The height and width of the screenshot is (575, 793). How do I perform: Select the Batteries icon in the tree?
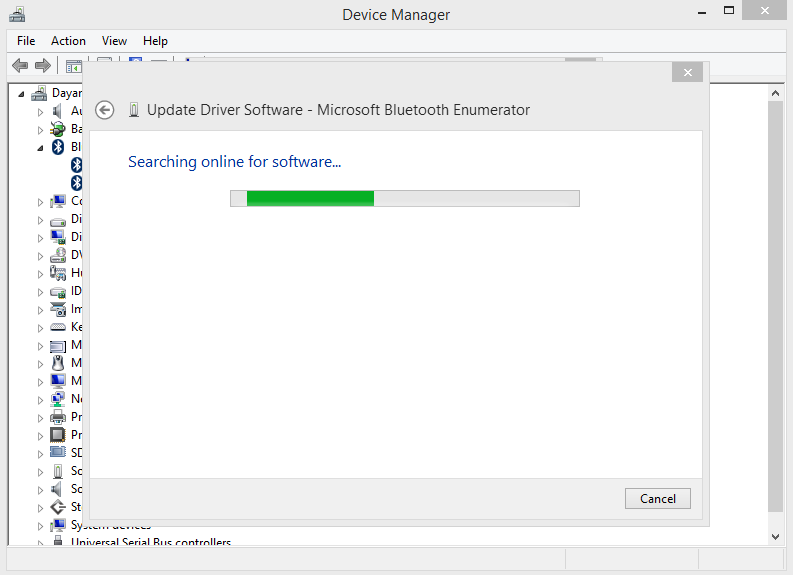(58, 129)
